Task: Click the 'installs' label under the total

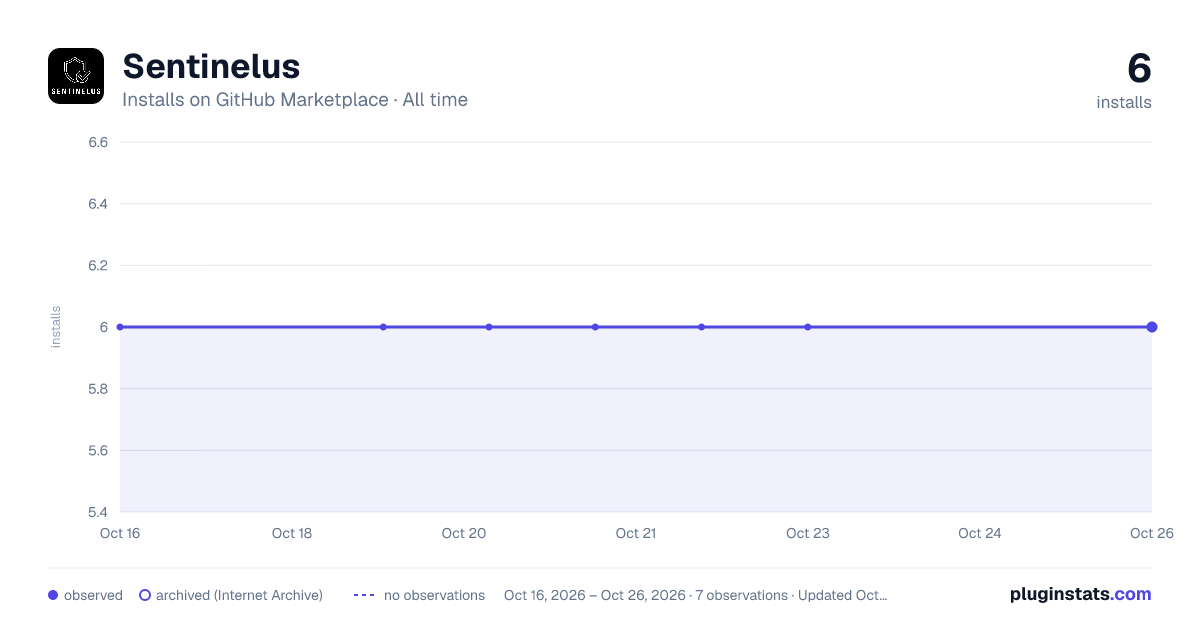Action: point(1124,102)
